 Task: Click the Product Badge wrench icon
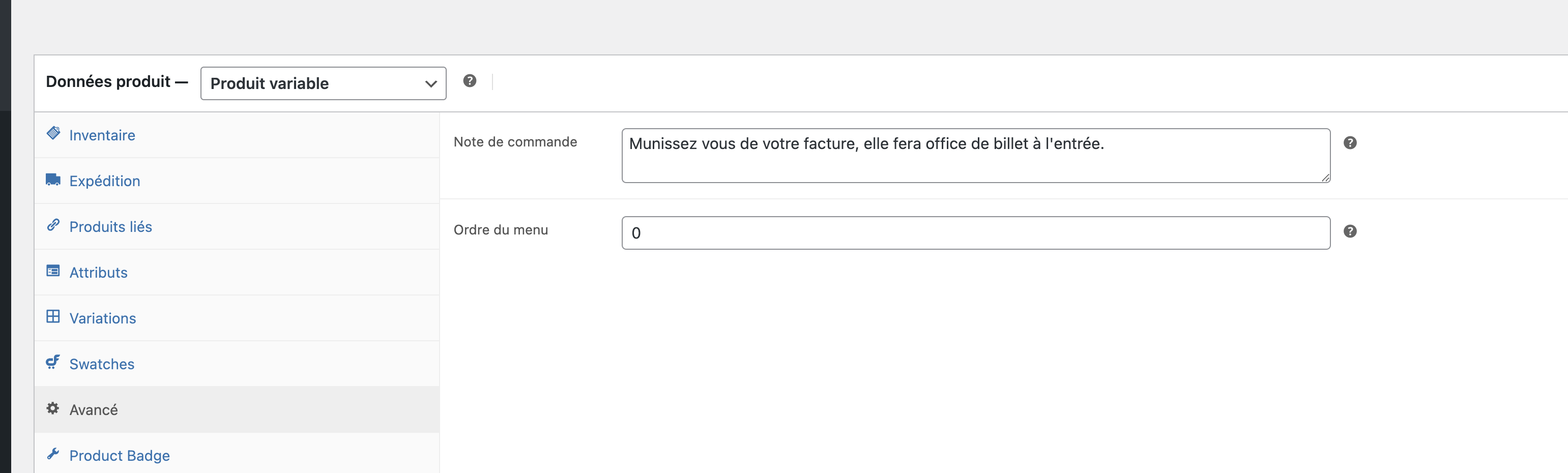pyautogui.click(x=53, y=454)
